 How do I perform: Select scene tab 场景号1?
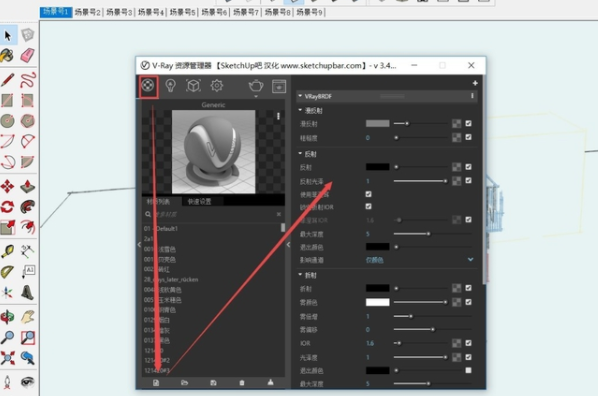coord(56,12)
